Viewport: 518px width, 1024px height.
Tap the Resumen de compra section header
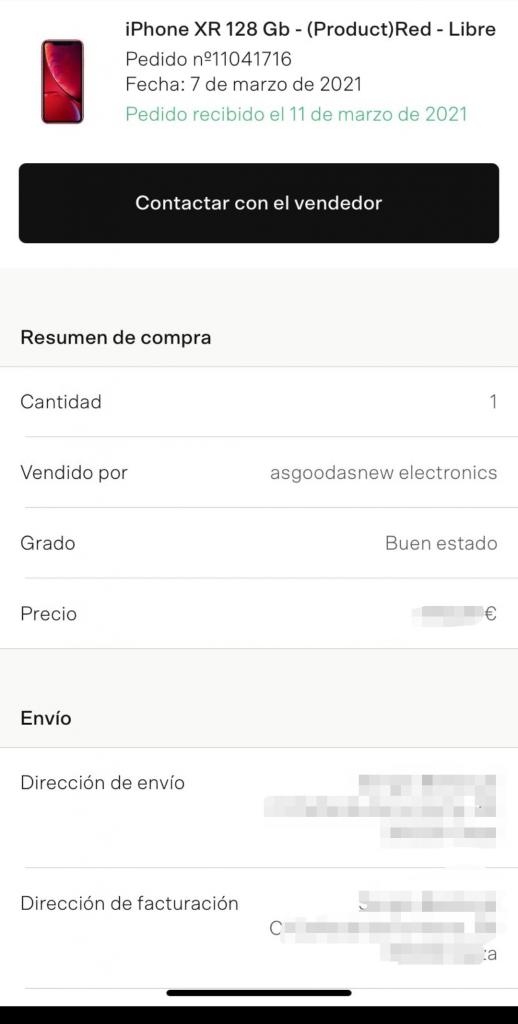pyautogui.click(x=116, y=338)
